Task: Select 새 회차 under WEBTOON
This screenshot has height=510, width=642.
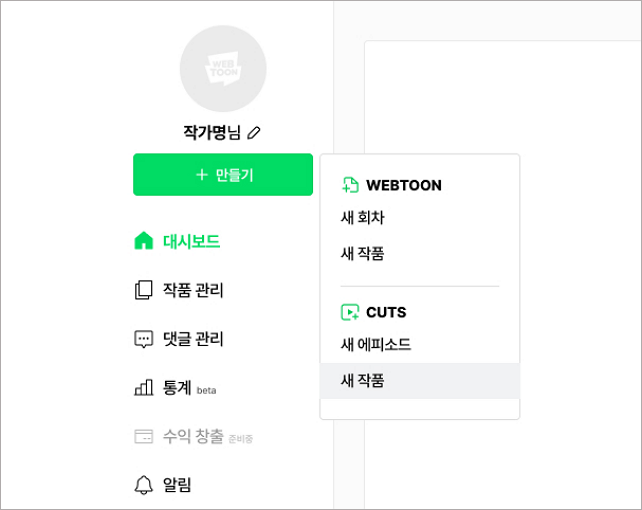Action: [363, 218]
